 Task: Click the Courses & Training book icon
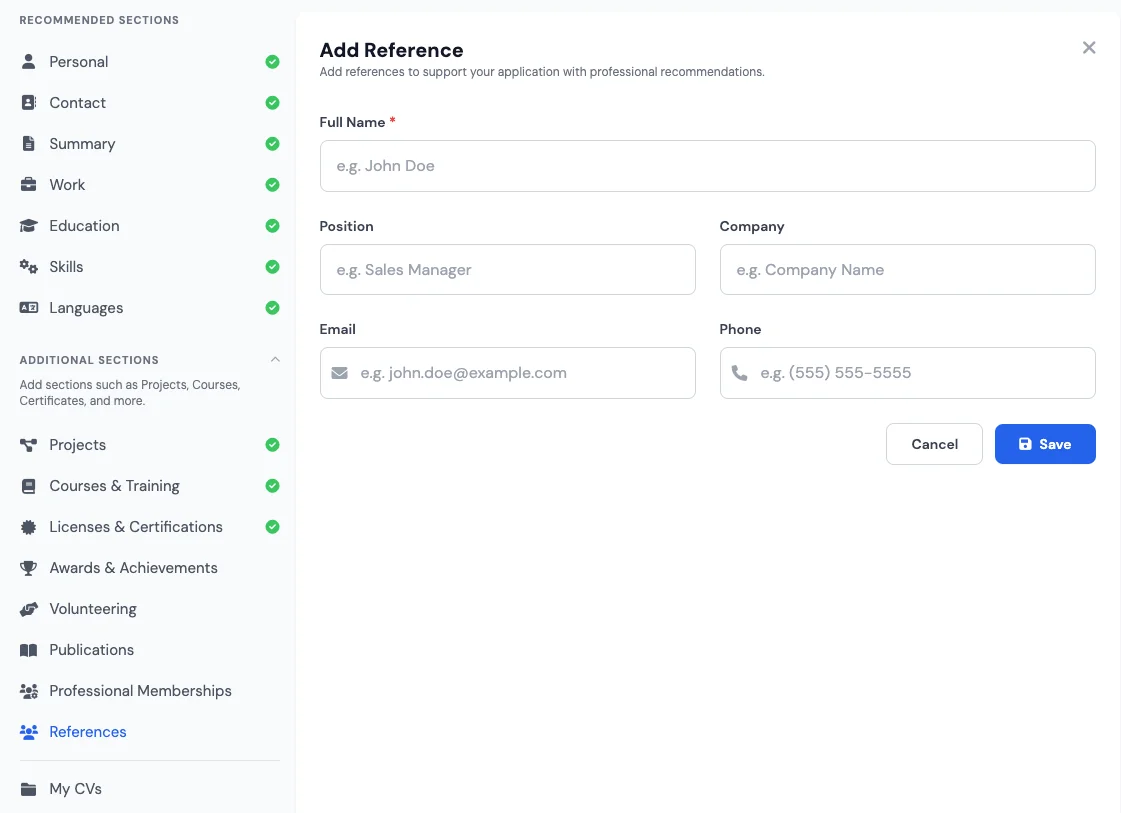pyautogui.click(x=29, y=486)
